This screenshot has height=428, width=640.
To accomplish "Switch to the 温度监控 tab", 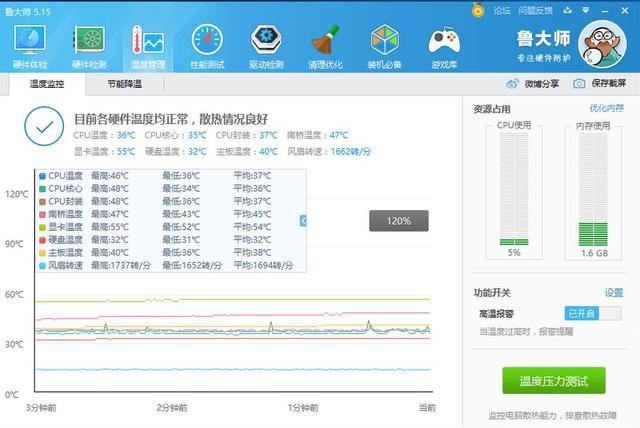I will (47, 84).
